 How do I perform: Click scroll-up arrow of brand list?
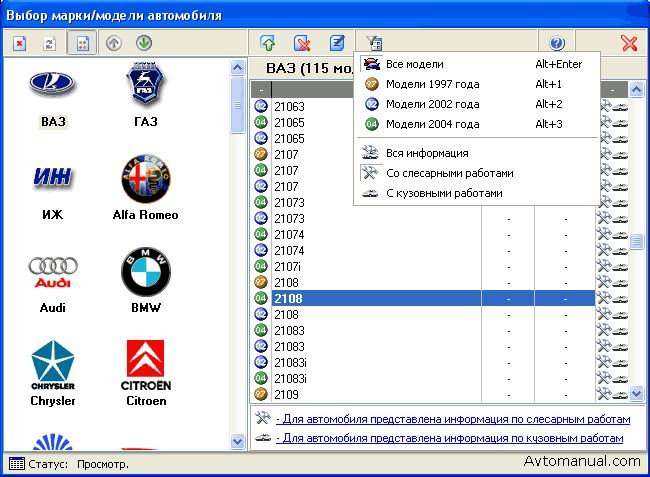238,68
